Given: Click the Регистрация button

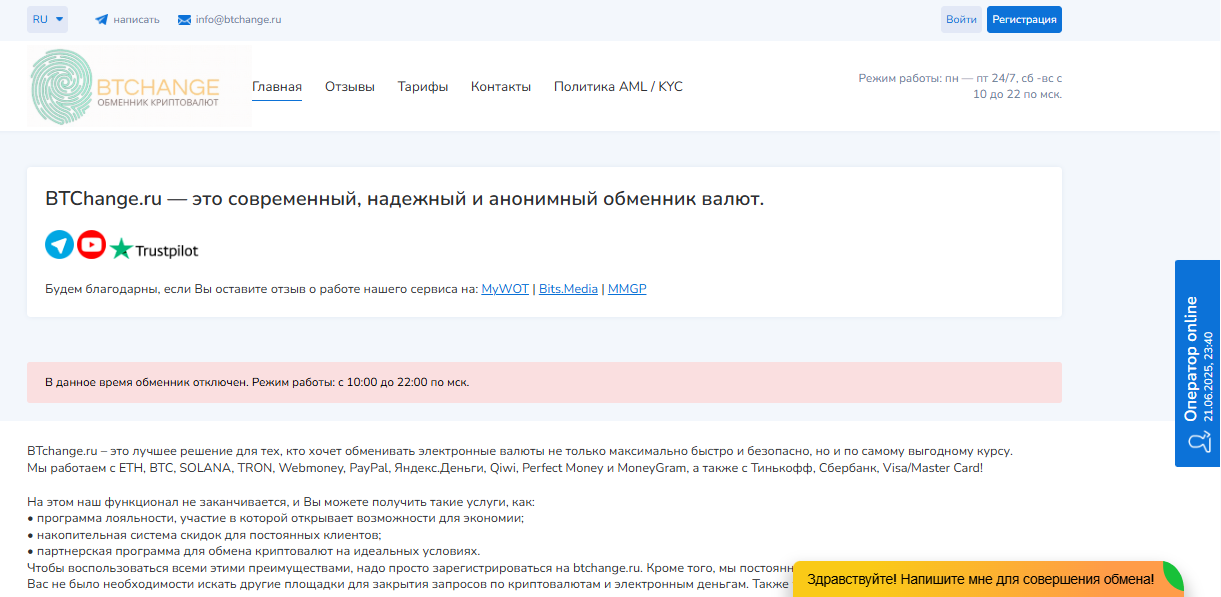Looking at the screenshot, I should pyautogui.click(x=1024, y=19).
